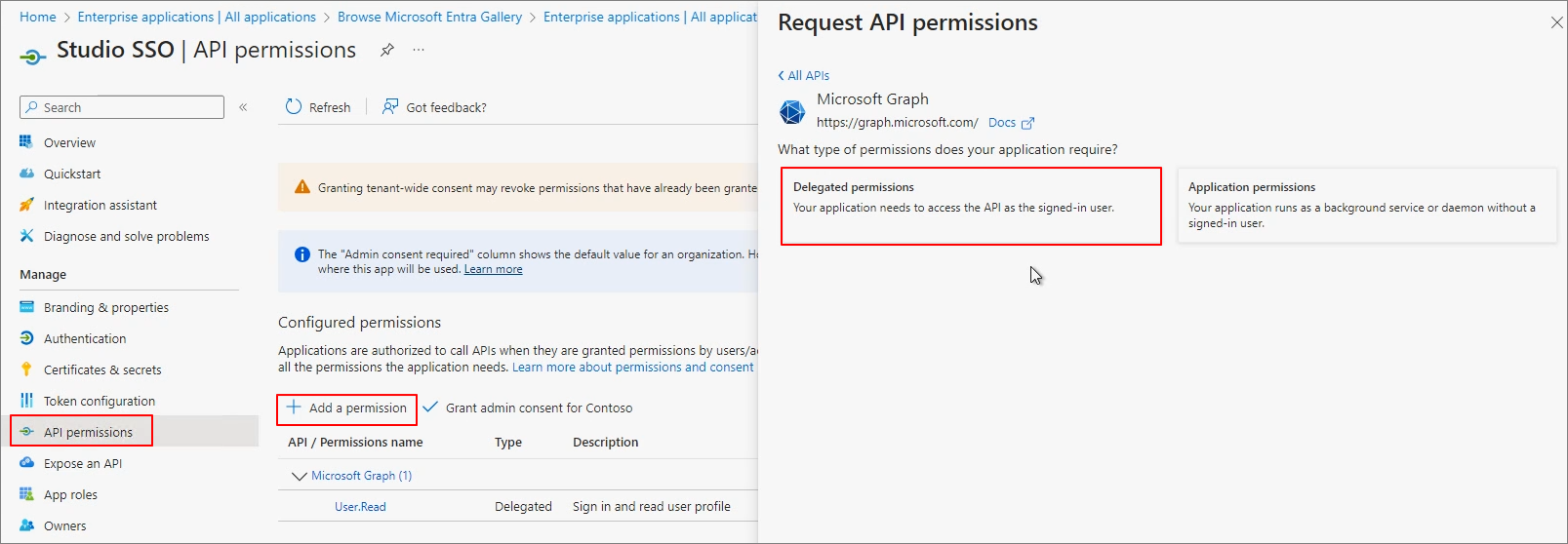Click the Certificates & secrets key icon
The height and width of the screenshot is (544, 1568).
[26, 369]
